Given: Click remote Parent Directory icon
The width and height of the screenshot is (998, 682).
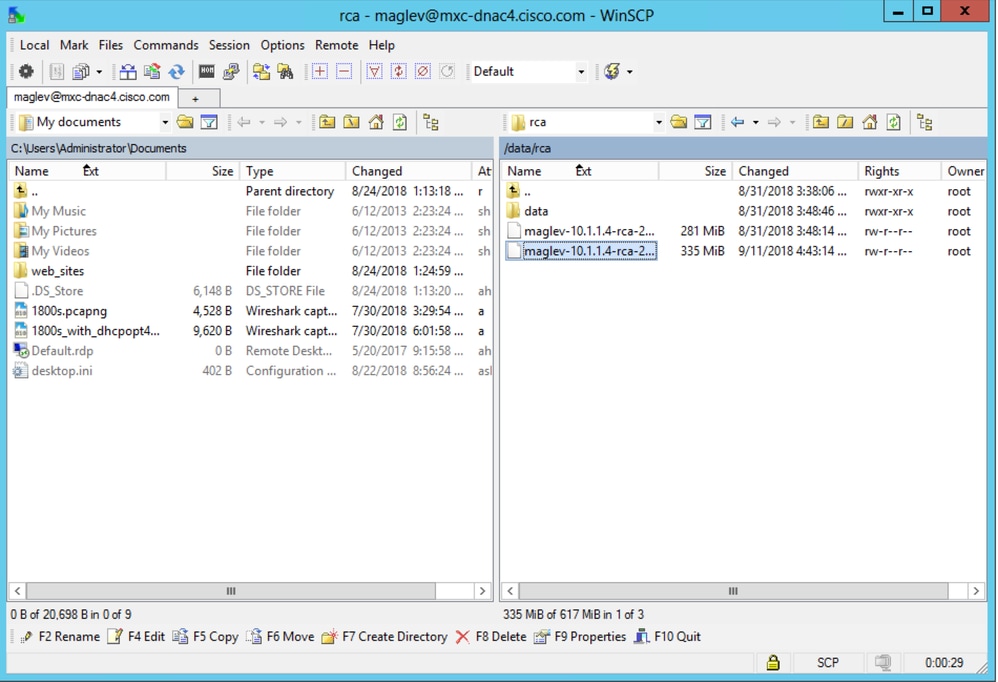Looking at the screenshot, I should (821, 122).
